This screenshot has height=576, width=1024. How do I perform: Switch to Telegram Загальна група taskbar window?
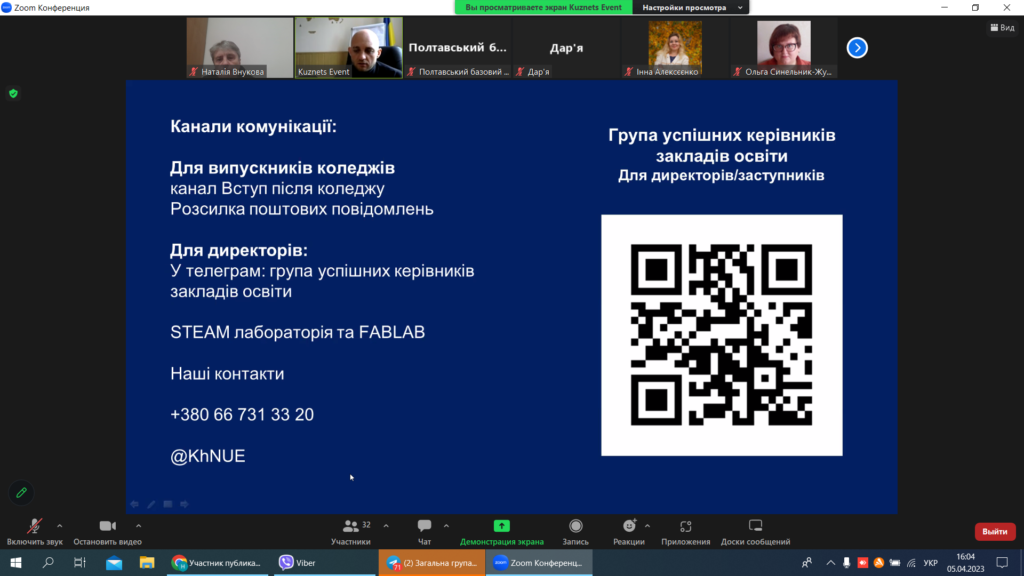[x=432, y=562]
